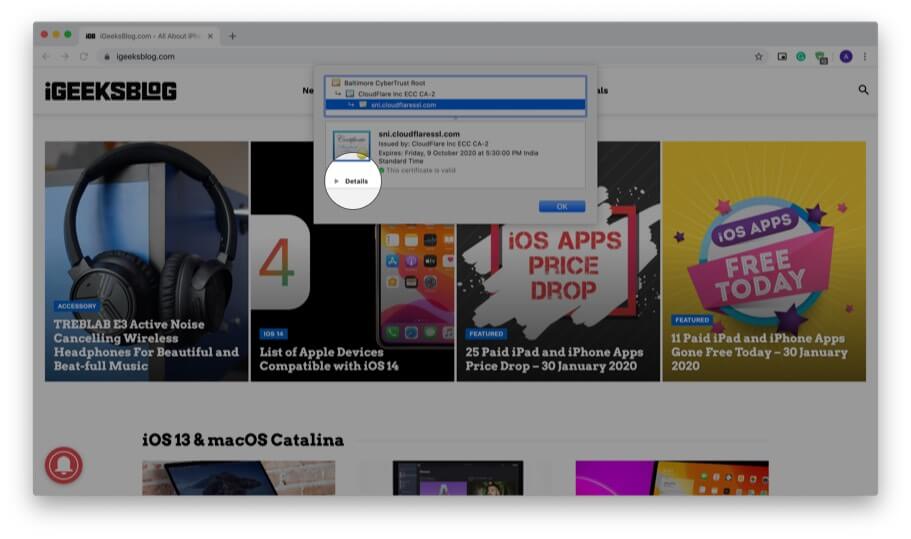This screenshot has height=539, width=911.
Task: Click the iOS 14 category tag
Action: click(x=273, y=334)
